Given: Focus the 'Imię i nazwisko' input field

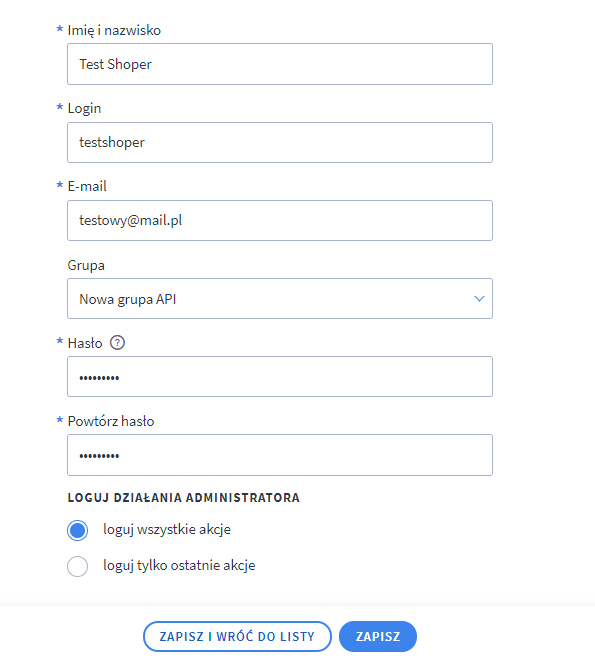Looking at the screenshot, I should [x=280, y=64].
